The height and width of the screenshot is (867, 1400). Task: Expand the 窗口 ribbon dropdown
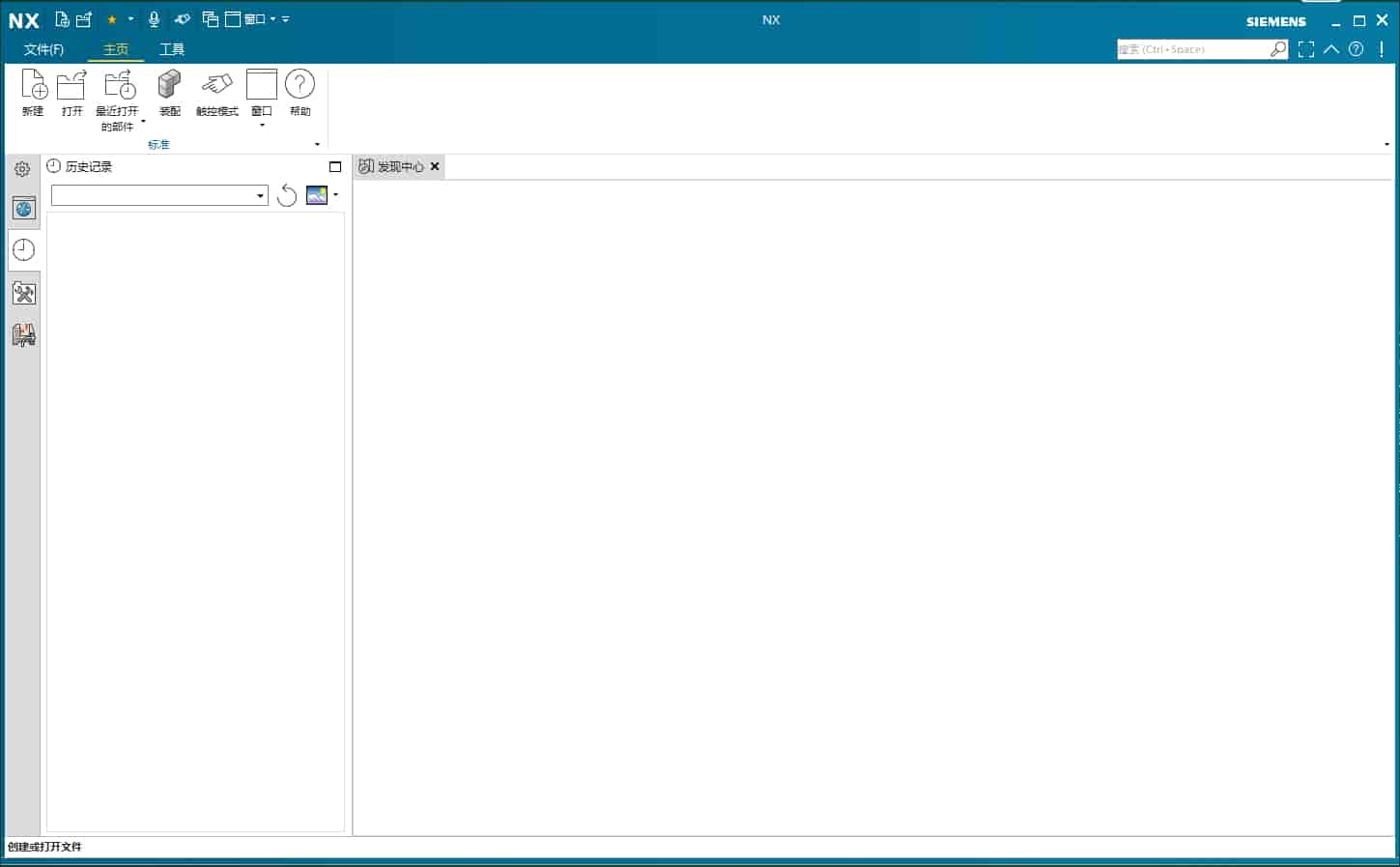[x=262, y=125]
